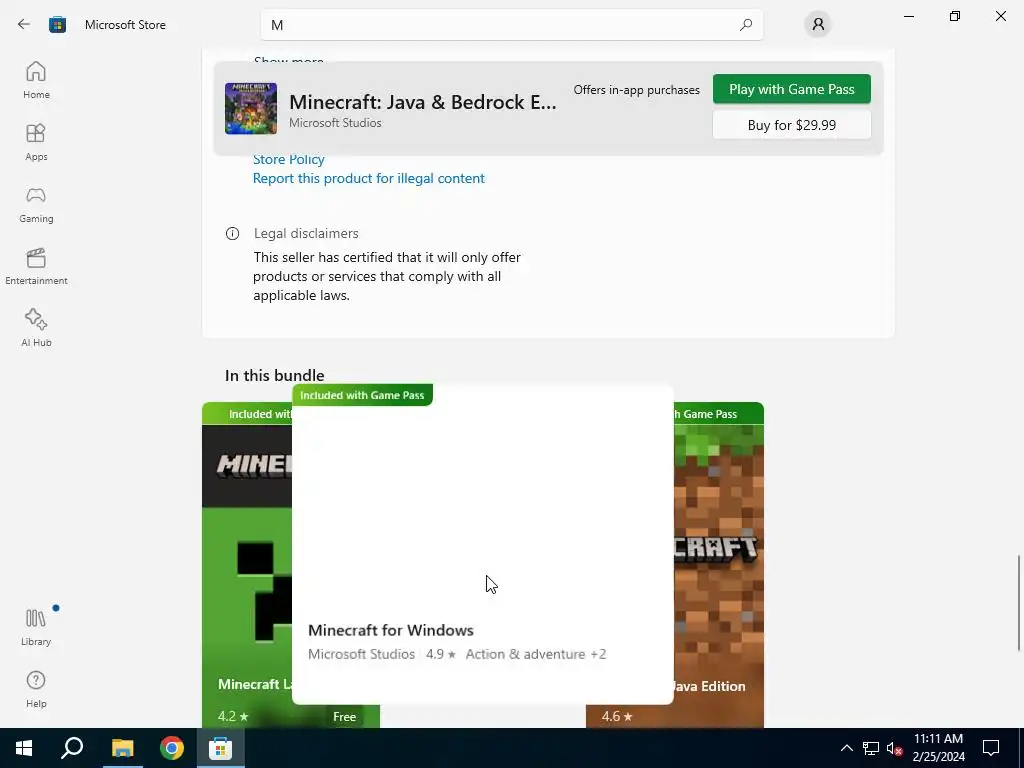Image resolution: width=1024 pixels, height=768 pixels.
Task: Click the muted volume tray icon
Action: [x=894, y=748]
